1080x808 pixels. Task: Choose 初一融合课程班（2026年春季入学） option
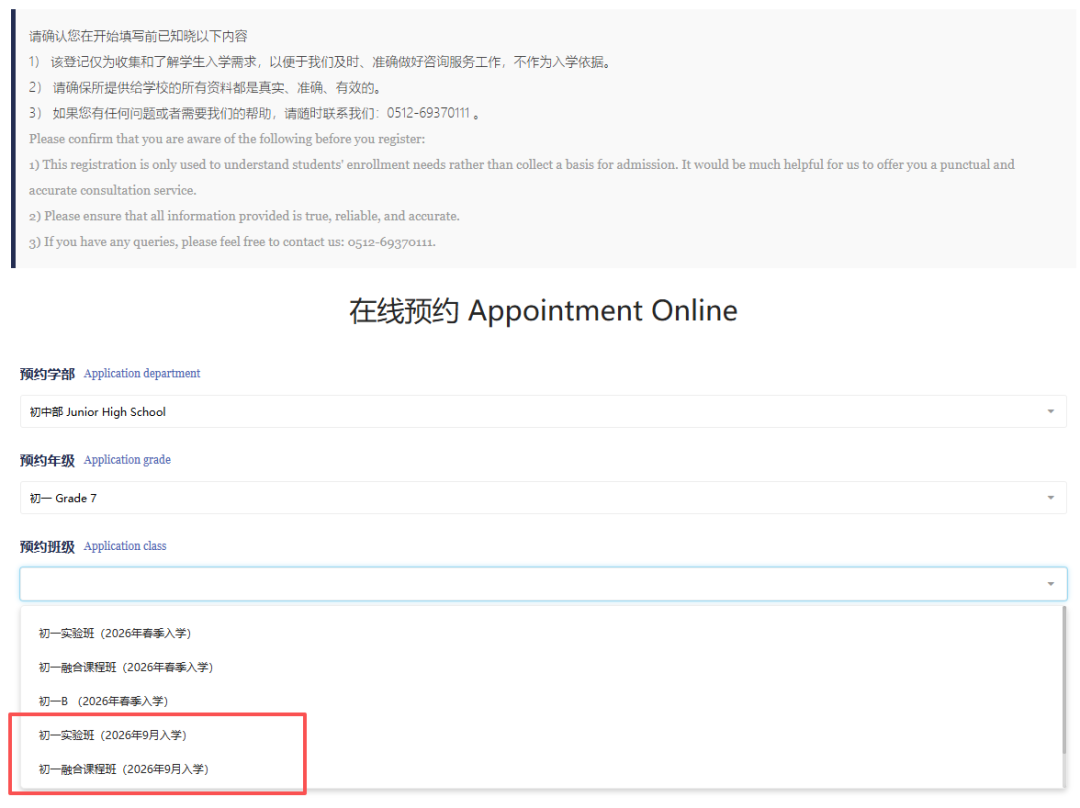click(x=125, y=667)
